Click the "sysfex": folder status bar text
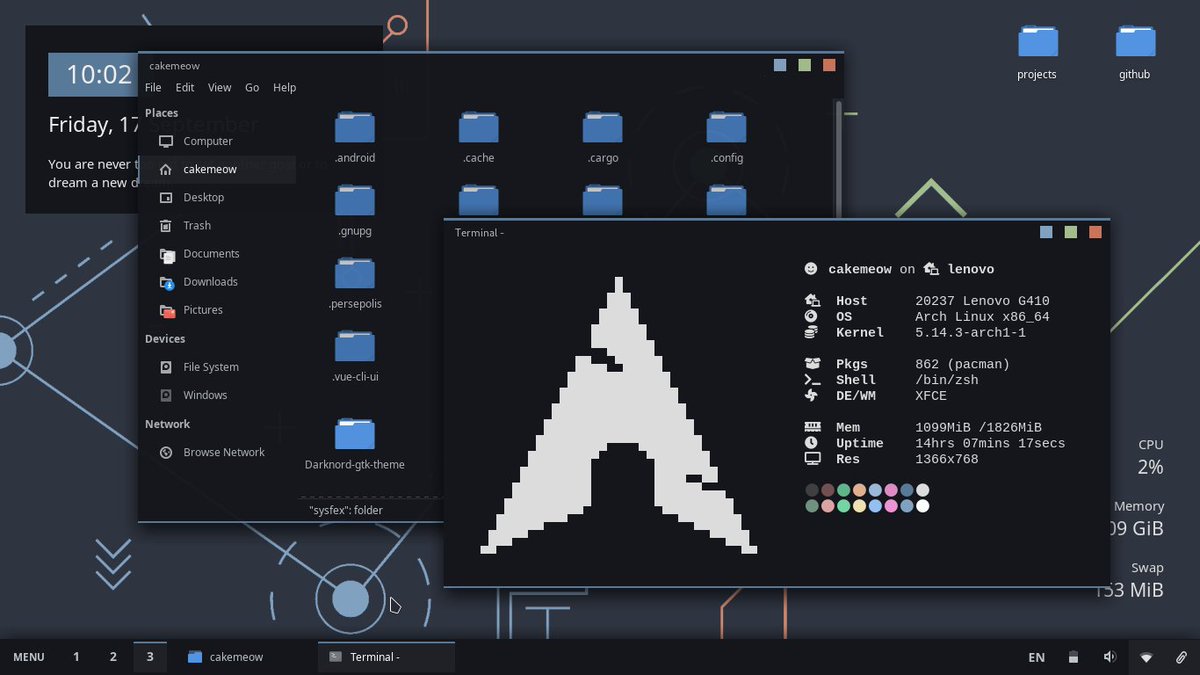Image resolution: width=1200 pixels, height=675 pixels. [346, 510]
